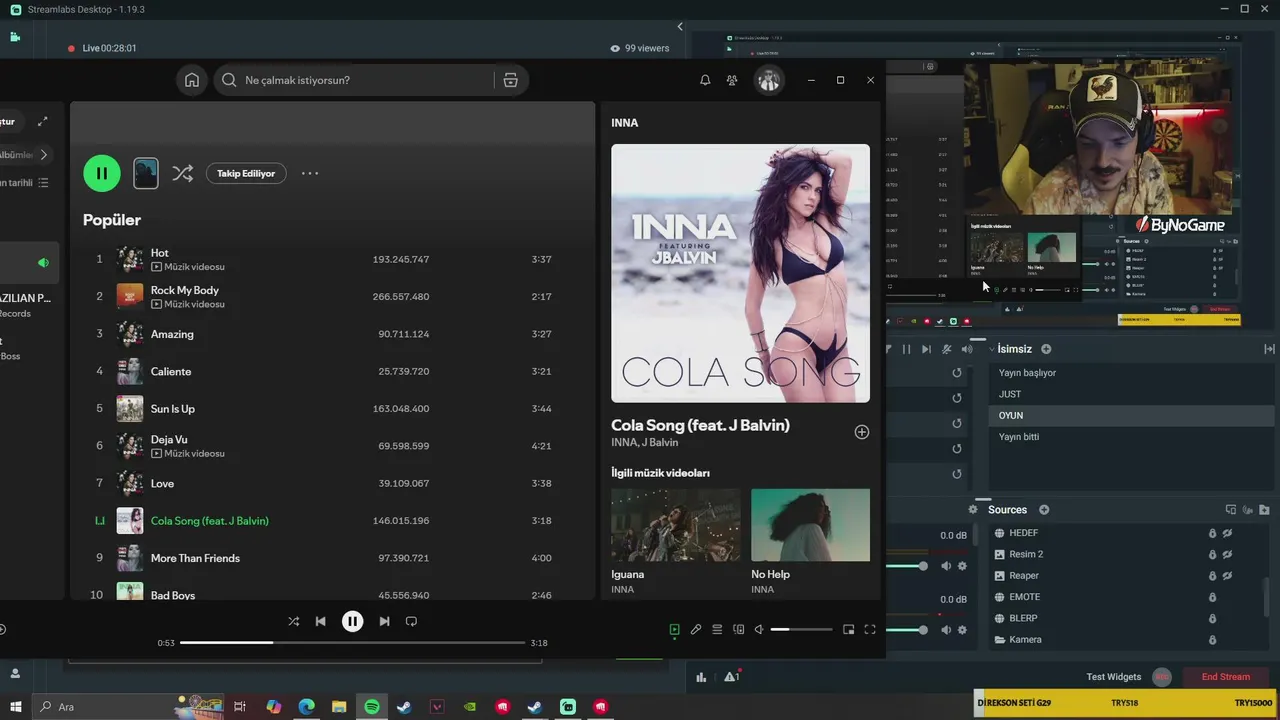Adjust the Spotify volume slider
1280x720 pixels.
(x=801, y=630)
